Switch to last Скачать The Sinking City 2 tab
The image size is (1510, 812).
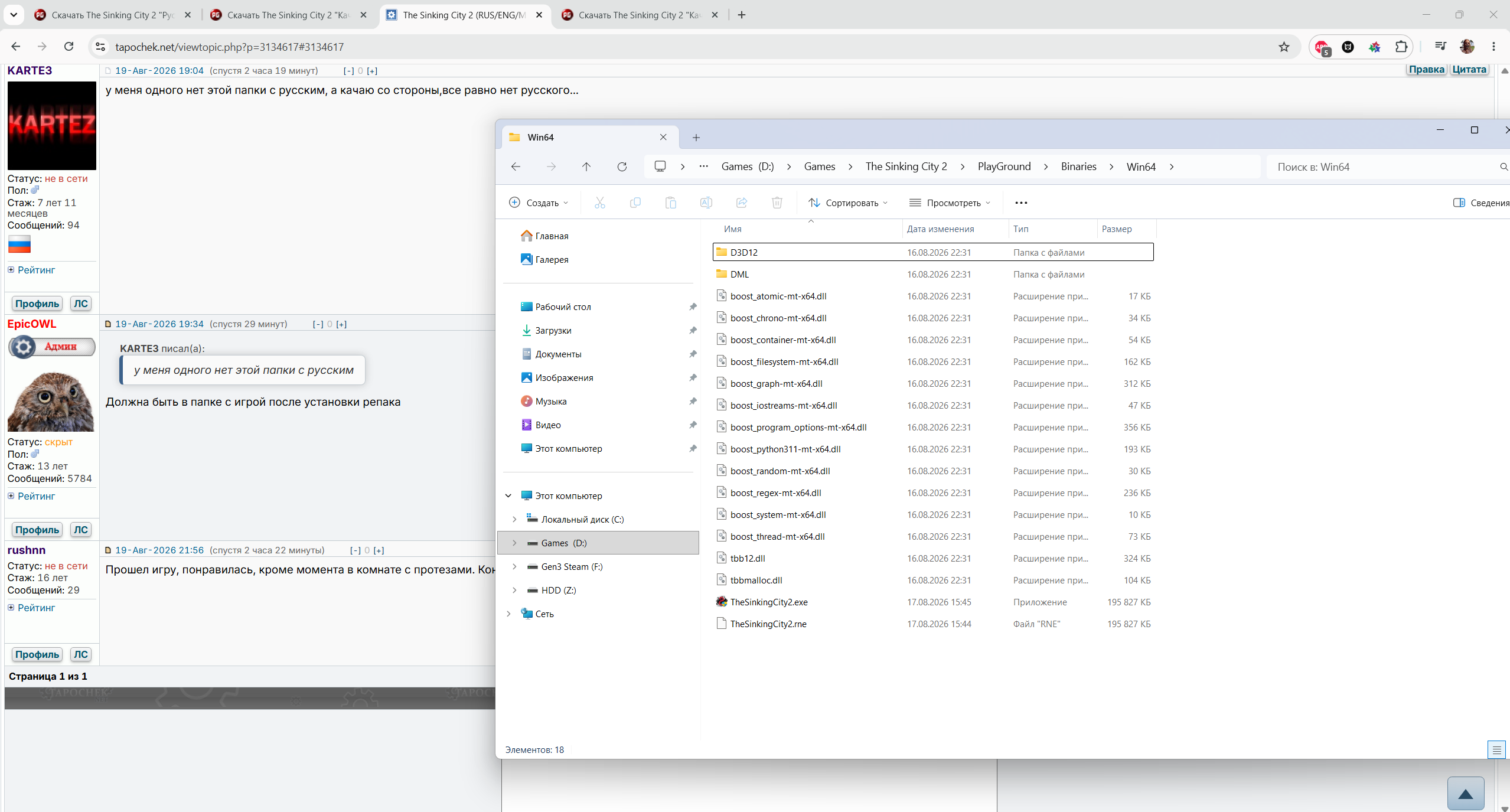pyautogui.click(x=640, y=15)
